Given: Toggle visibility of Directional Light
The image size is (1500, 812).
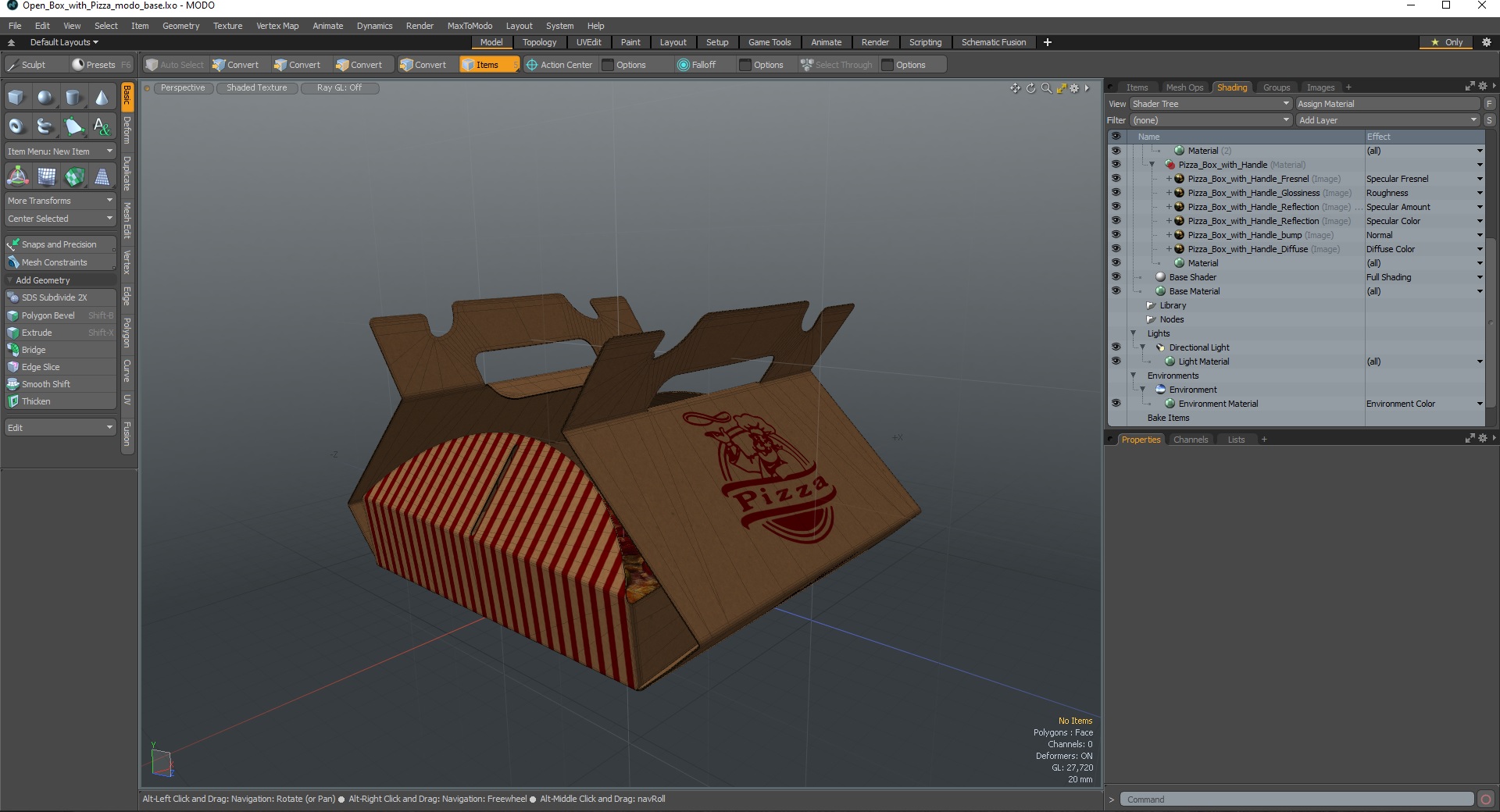Looking at the screenshot, I should click(x=1116, y=347).
